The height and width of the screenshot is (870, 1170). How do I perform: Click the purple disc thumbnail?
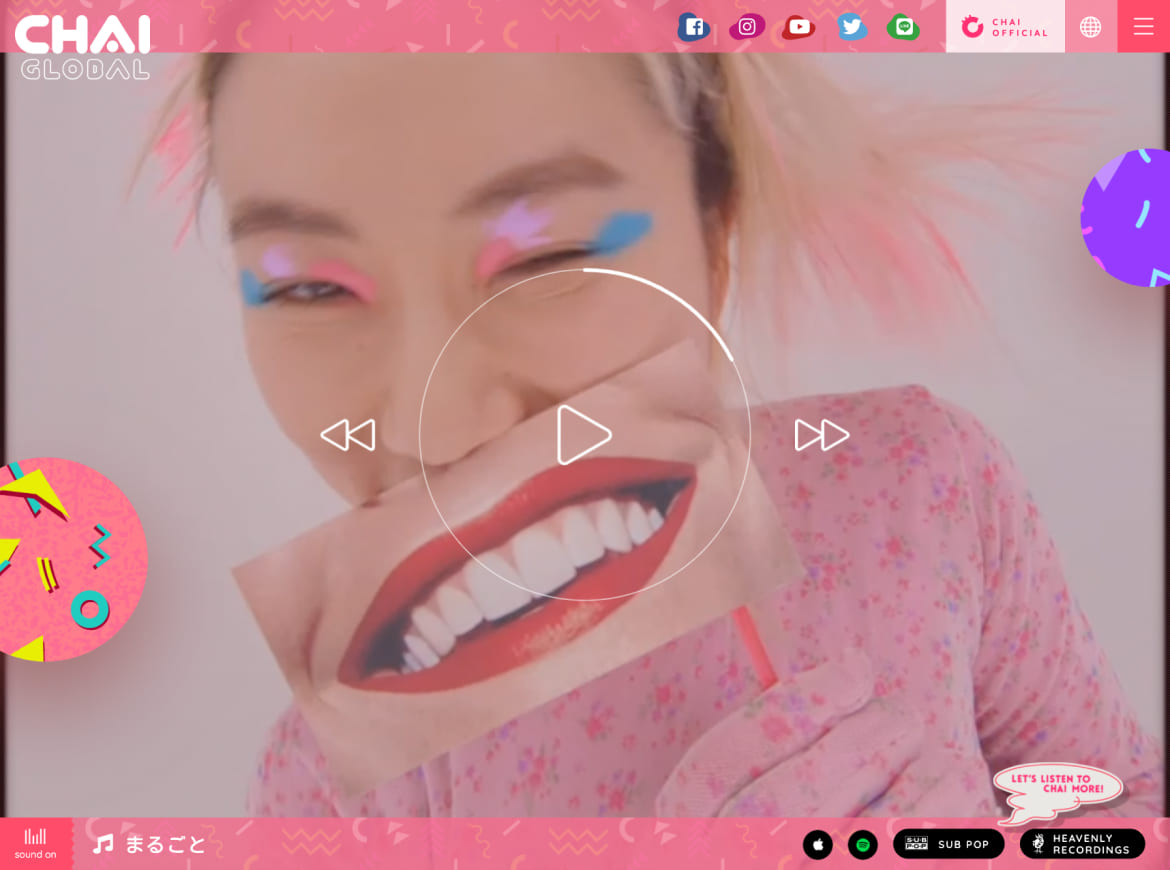tap(1126, 217)
